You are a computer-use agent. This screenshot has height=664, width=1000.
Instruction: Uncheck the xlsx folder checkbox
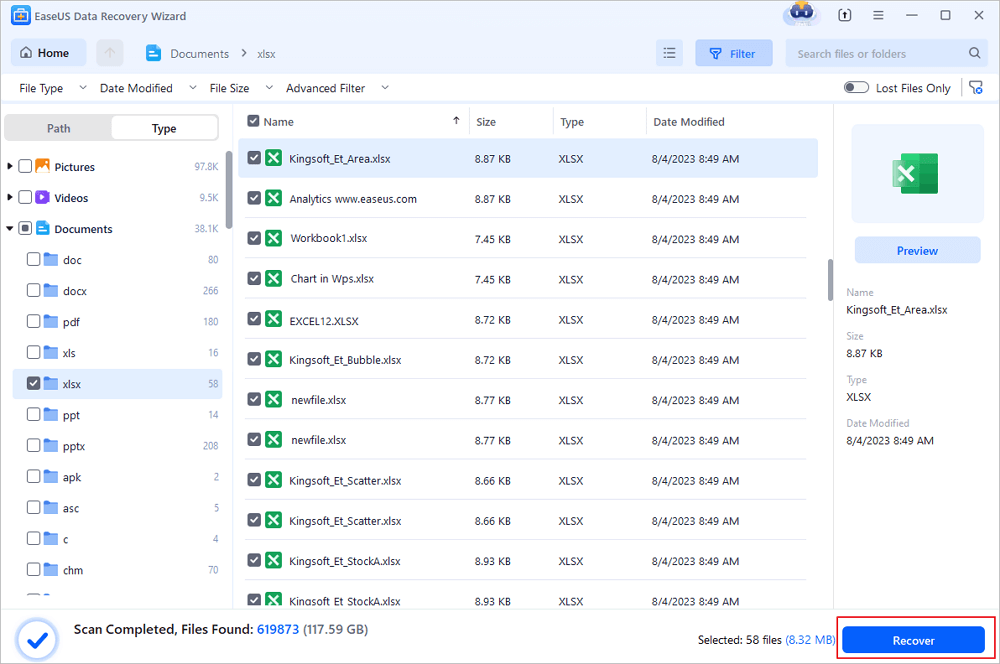coord(34,383)
